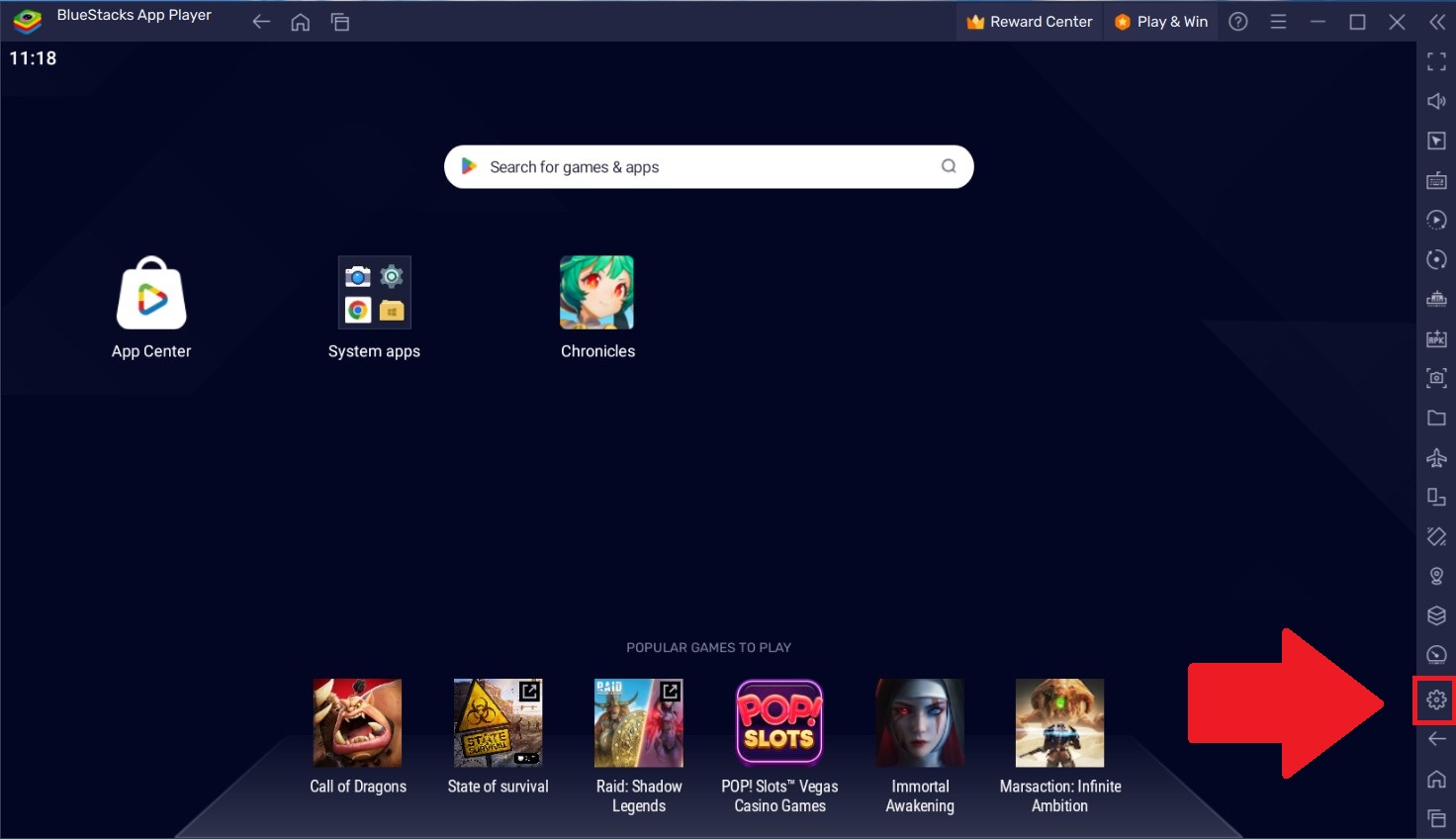Open Settings via the gear icon
The height and width of the screenshot is (839, 1456).
pyautogui.click(x=1436, y=700)
